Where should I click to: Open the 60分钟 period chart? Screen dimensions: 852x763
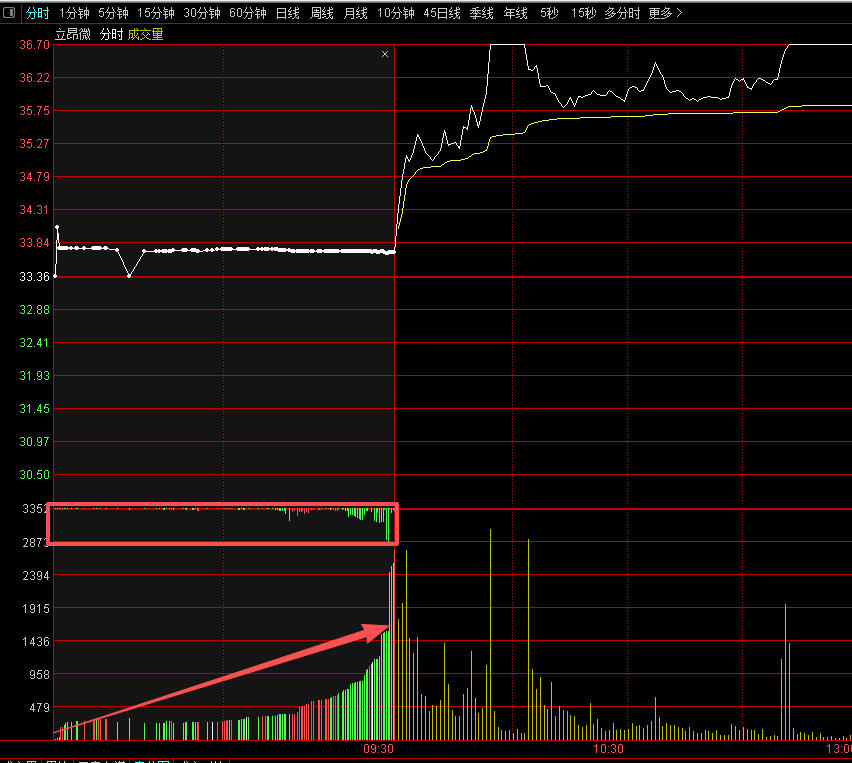pos(247,13)
